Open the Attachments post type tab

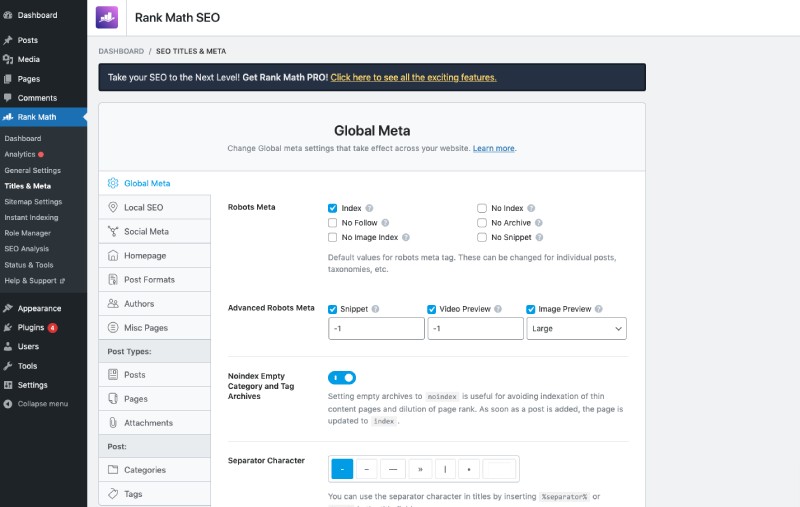coord(155,422)
